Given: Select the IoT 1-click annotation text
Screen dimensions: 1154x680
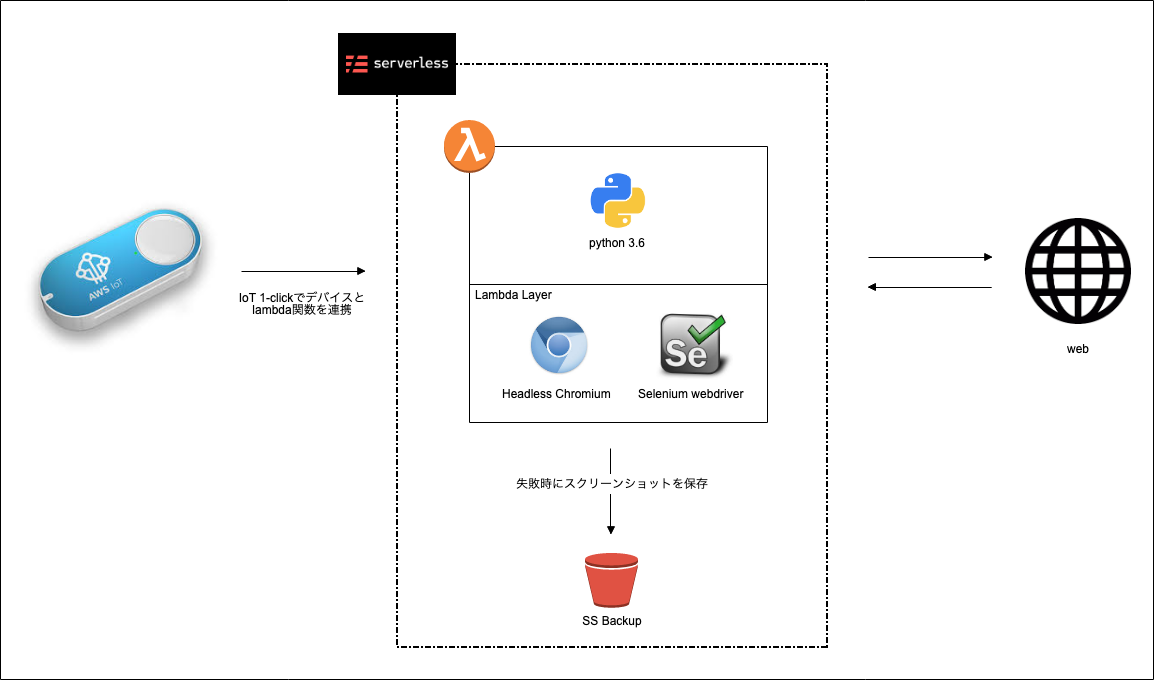Looking at the screenshot, I should (300, 303).
